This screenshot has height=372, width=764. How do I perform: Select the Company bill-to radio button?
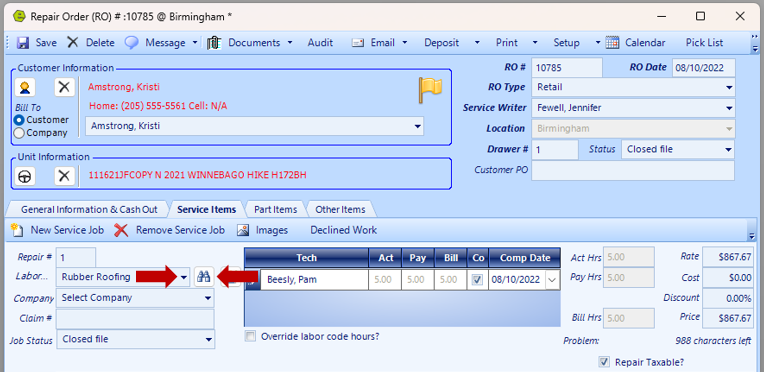click(19, 133)
